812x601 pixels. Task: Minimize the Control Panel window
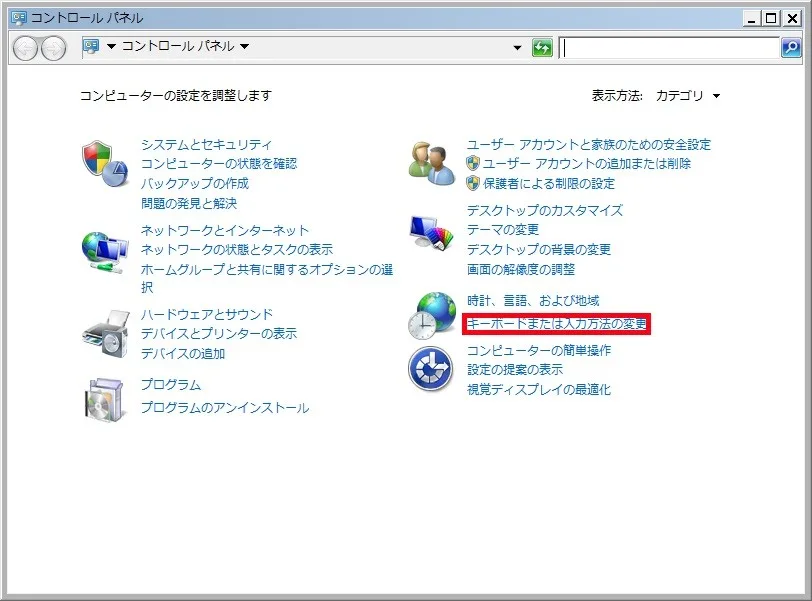751,18
